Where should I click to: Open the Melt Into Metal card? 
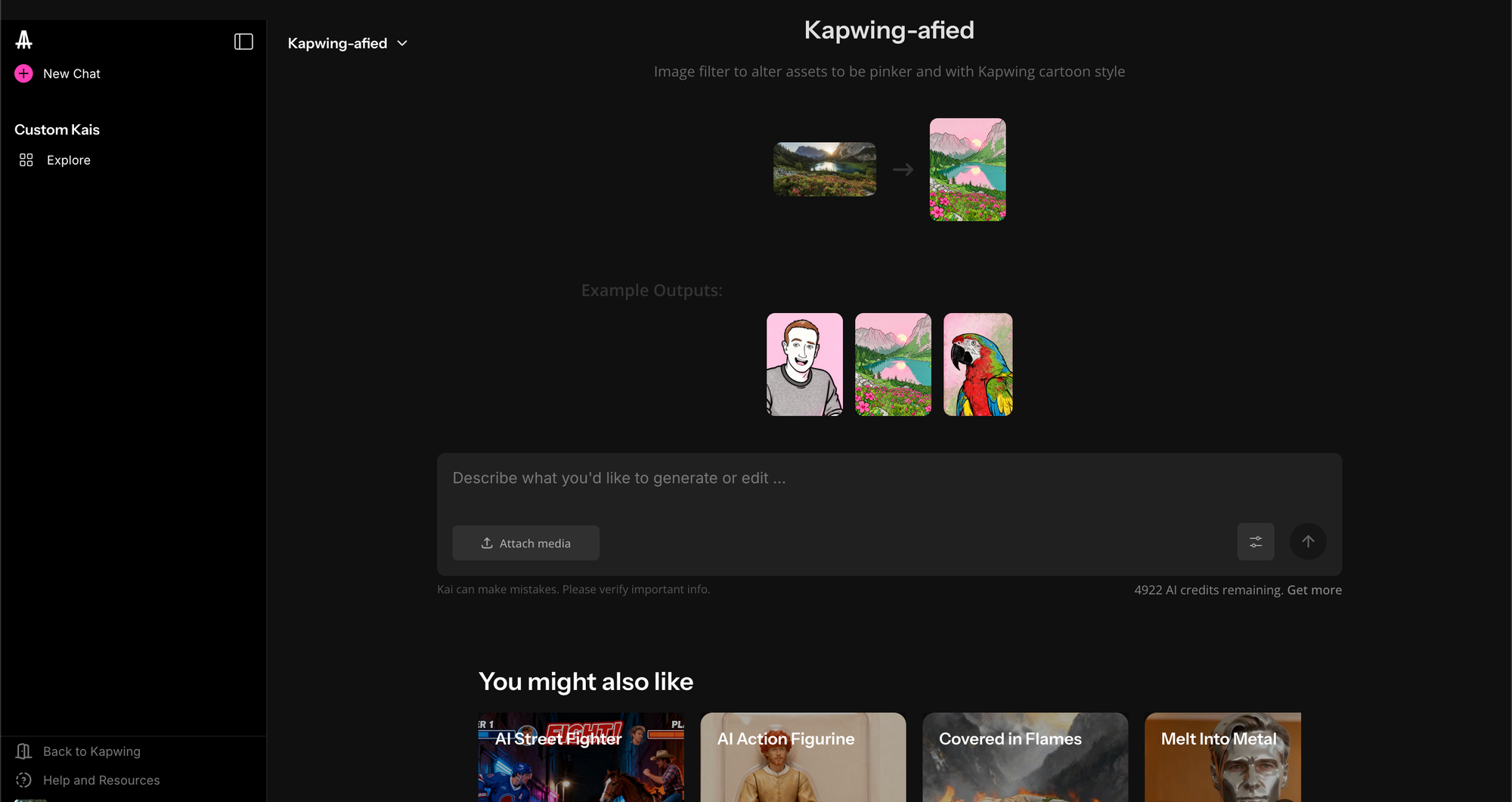(x=1222, y=757)
